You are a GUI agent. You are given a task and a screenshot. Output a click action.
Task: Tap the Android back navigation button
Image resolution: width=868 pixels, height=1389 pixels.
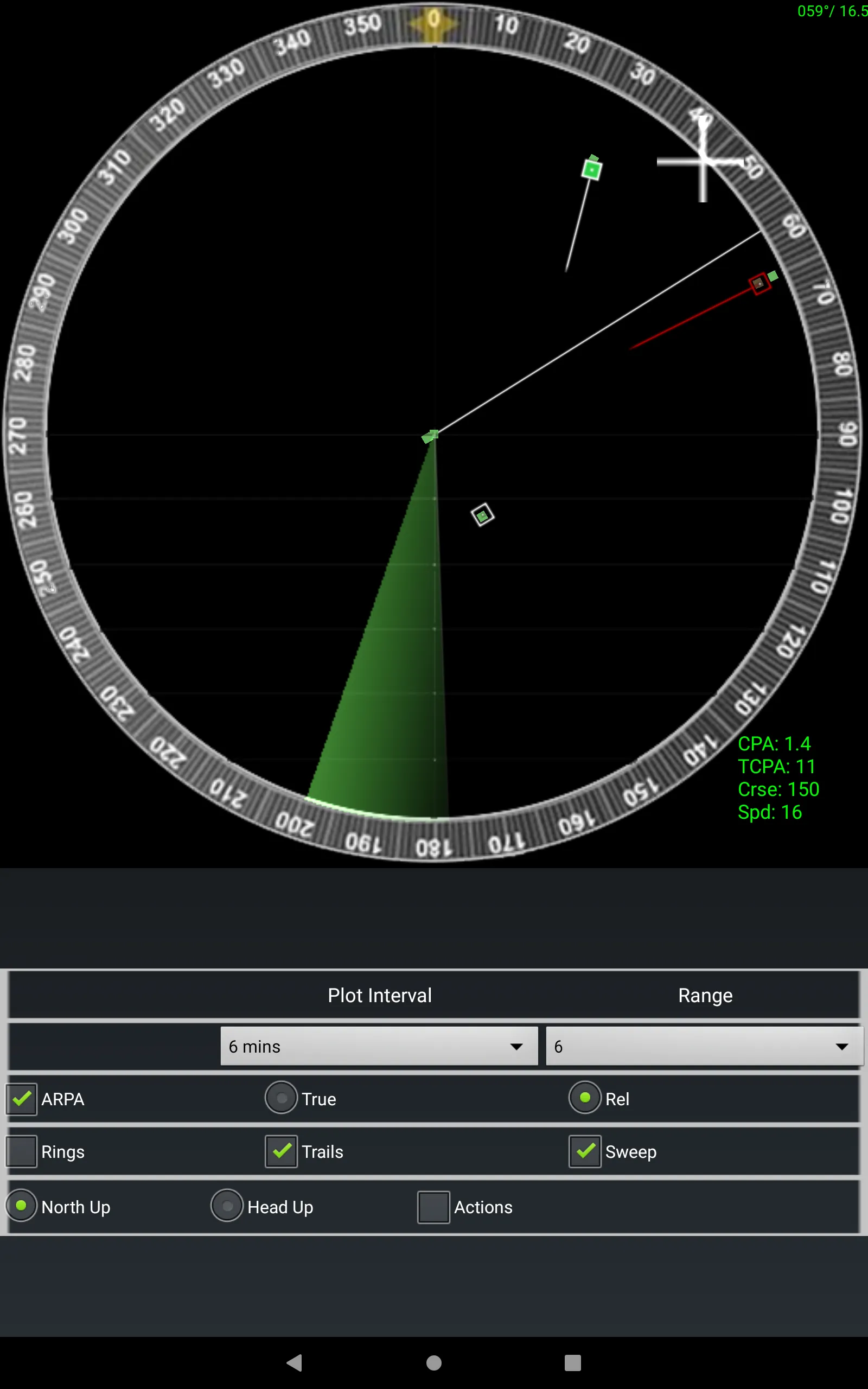click(295, 1362)
